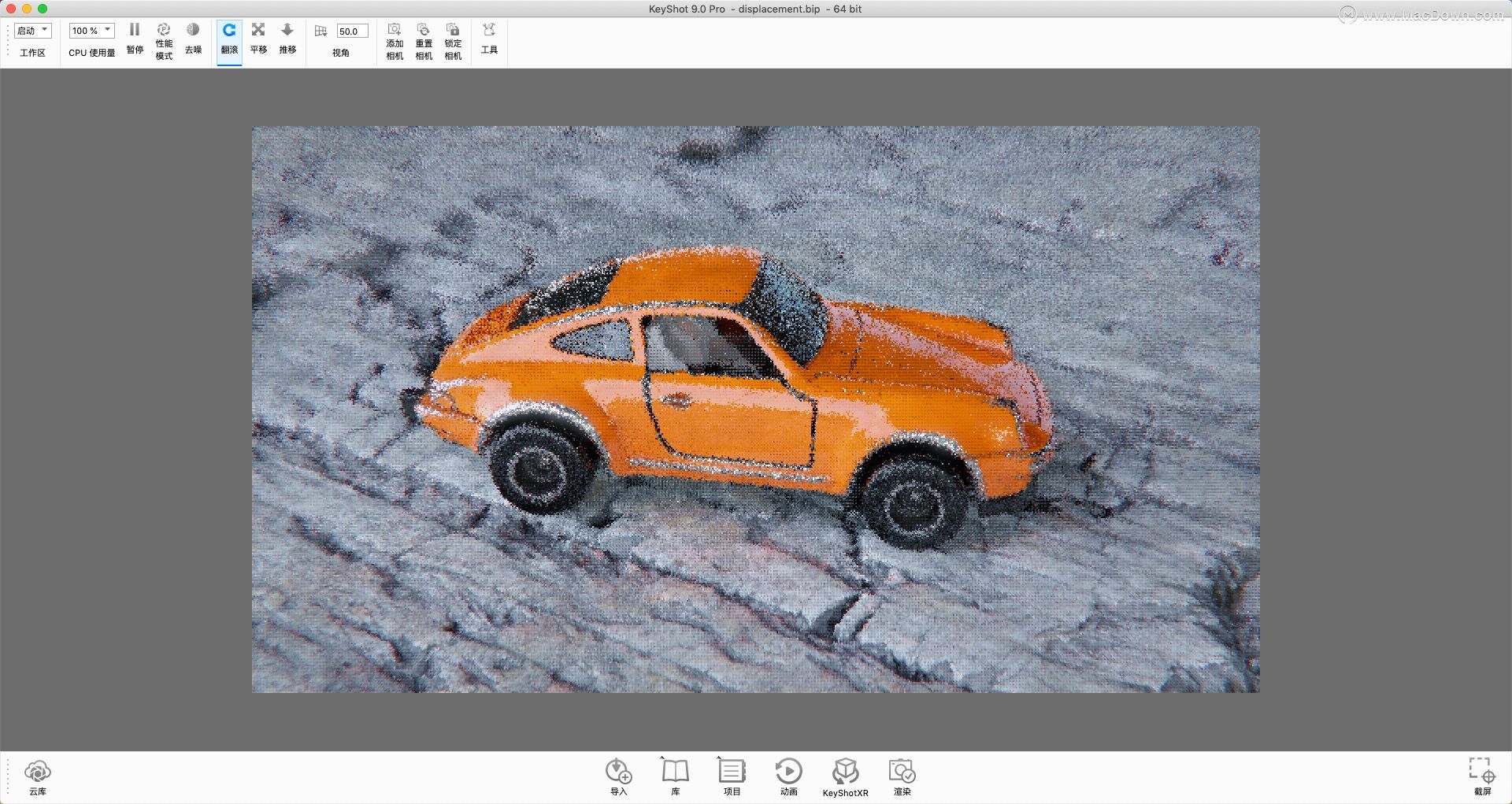Open the 项目 (project) panel

tap(731, 776)
